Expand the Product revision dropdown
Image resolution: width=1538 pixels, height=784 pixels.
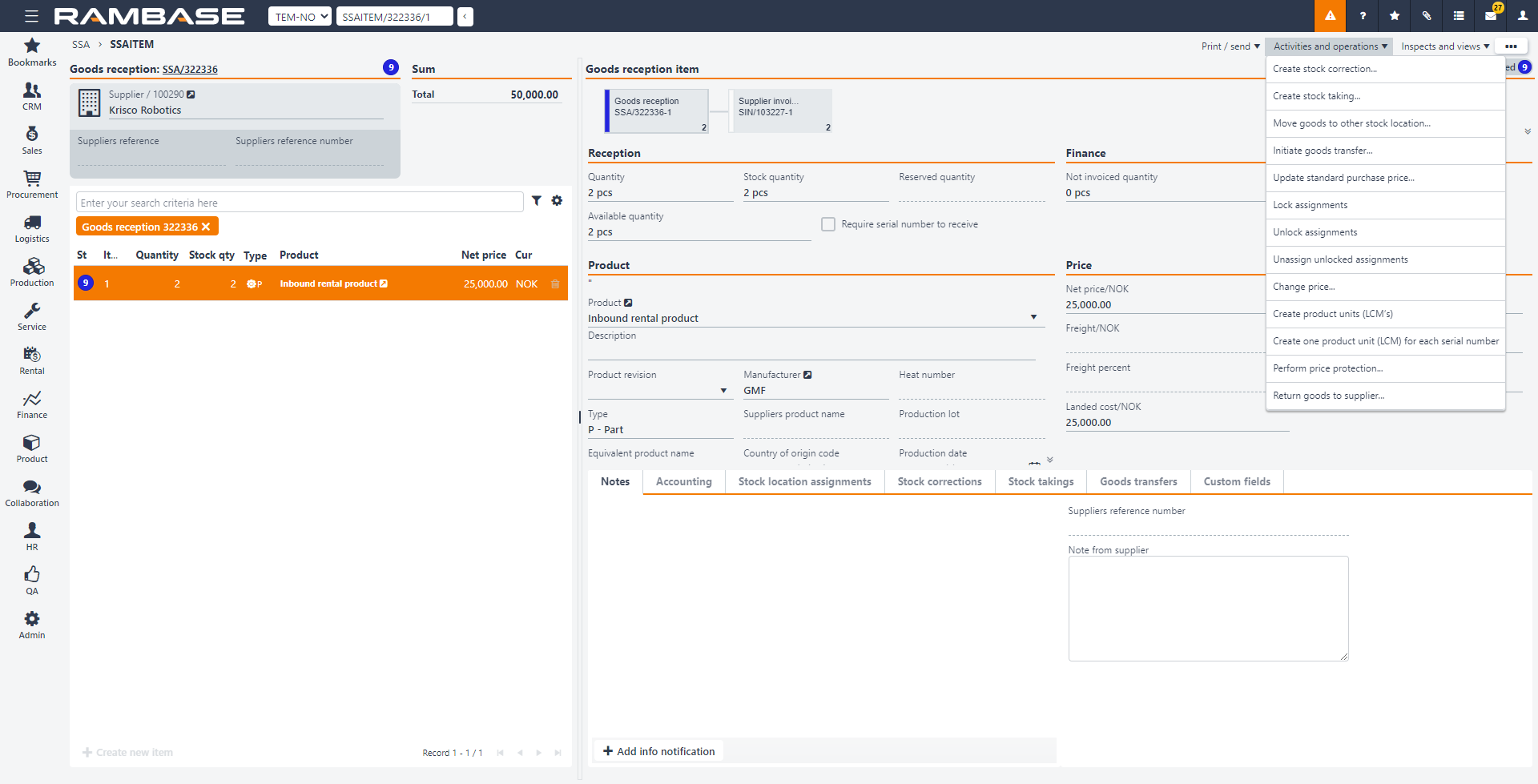coord(723,391)
